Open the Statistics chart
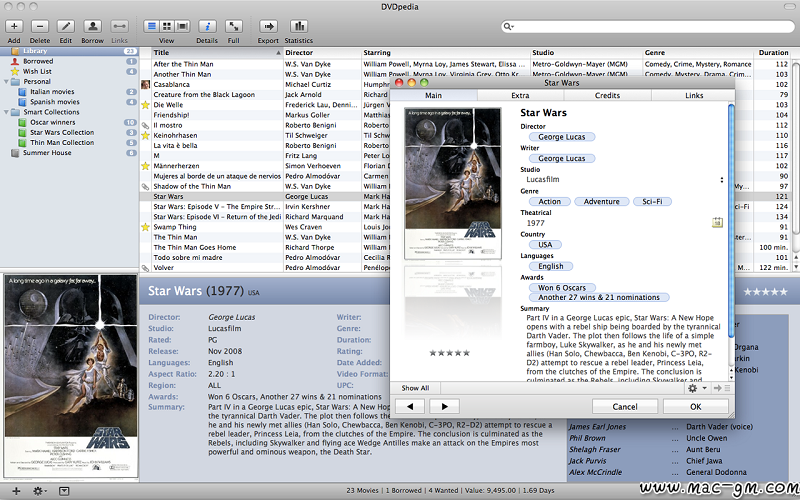800x500 pixels. tap(299, 26)
